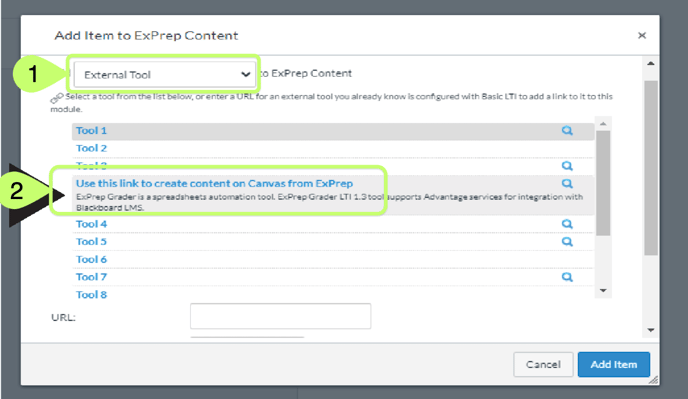This screenshot has height=399, width=688.
Task: Select Tool 6 from the list
Action: (91, 259)
